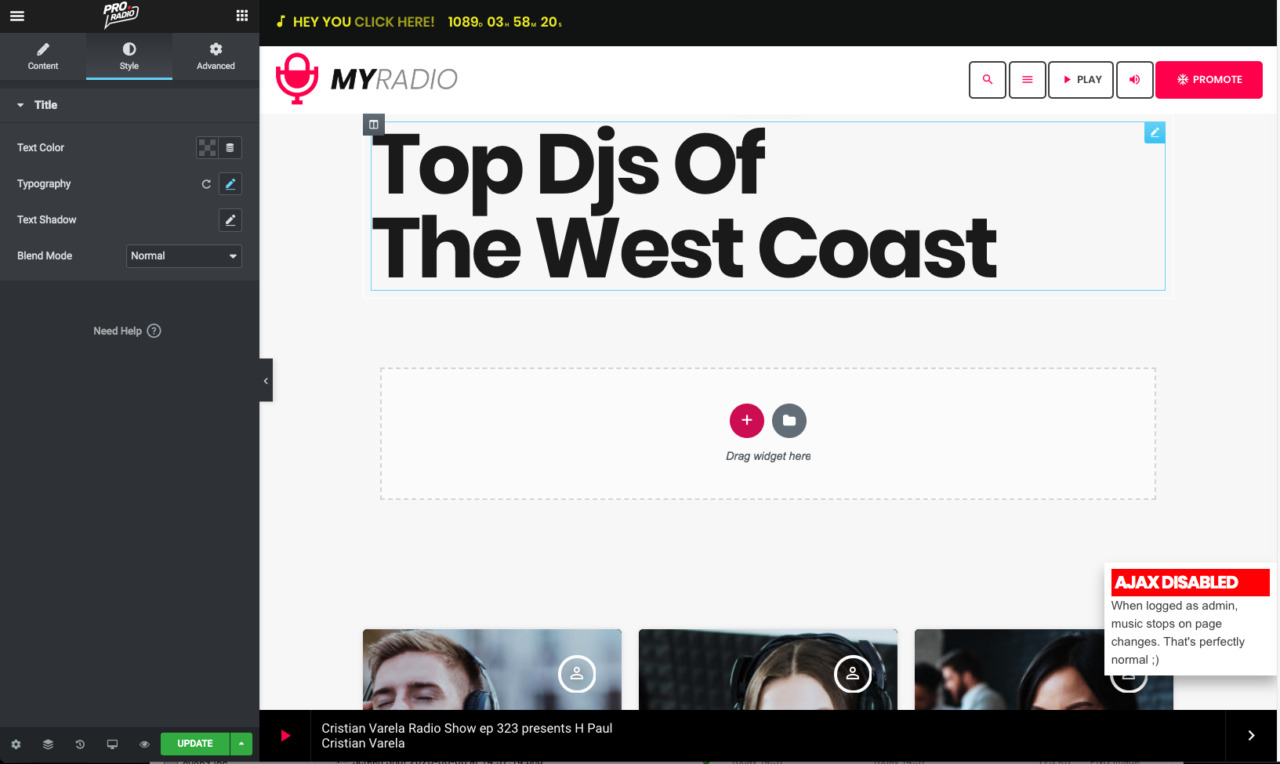Screen dimensions: 1280x764
Task: Switch to the Advanced tab
Action: 216,56
